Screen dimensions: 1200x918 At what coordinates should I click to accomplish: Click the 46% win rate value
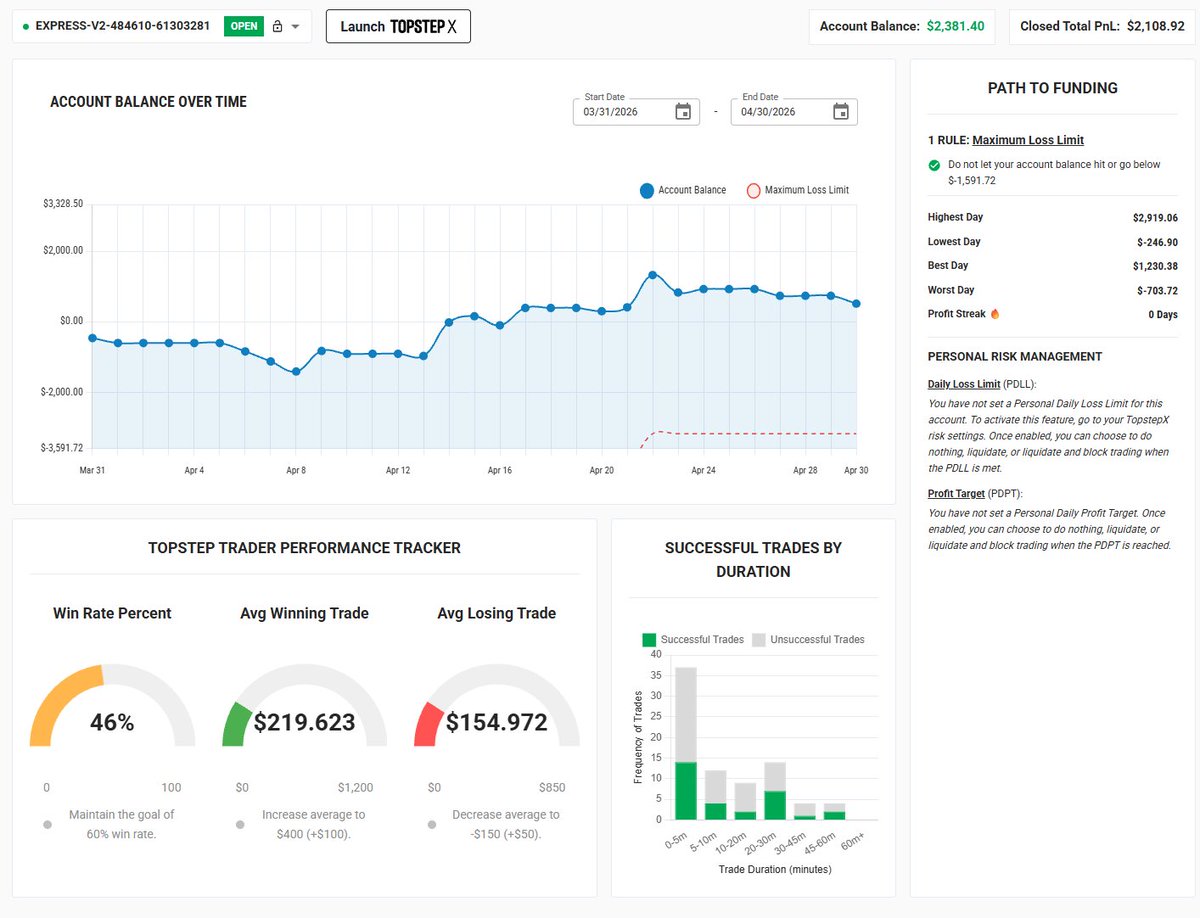tap(112, 722)
